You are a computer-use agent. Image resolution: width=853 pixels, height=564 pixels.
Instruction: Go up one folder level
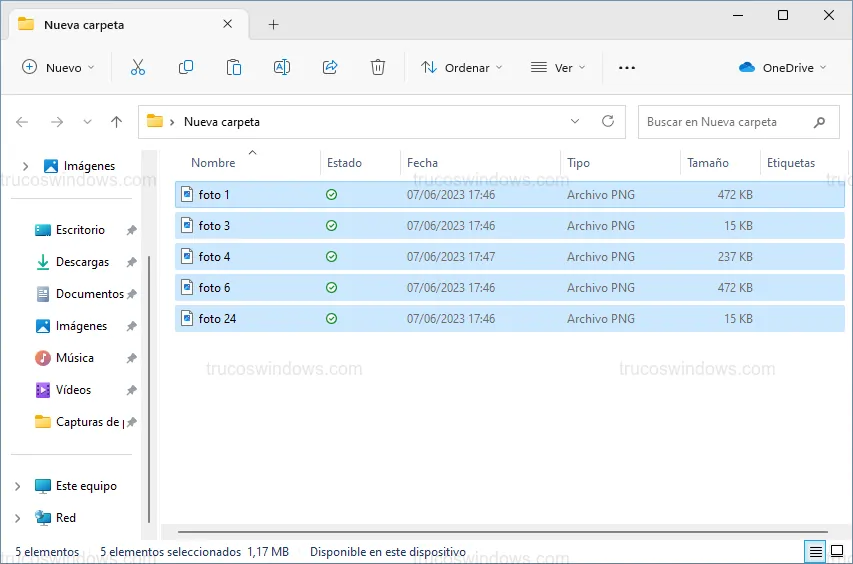tap(116, 122)
